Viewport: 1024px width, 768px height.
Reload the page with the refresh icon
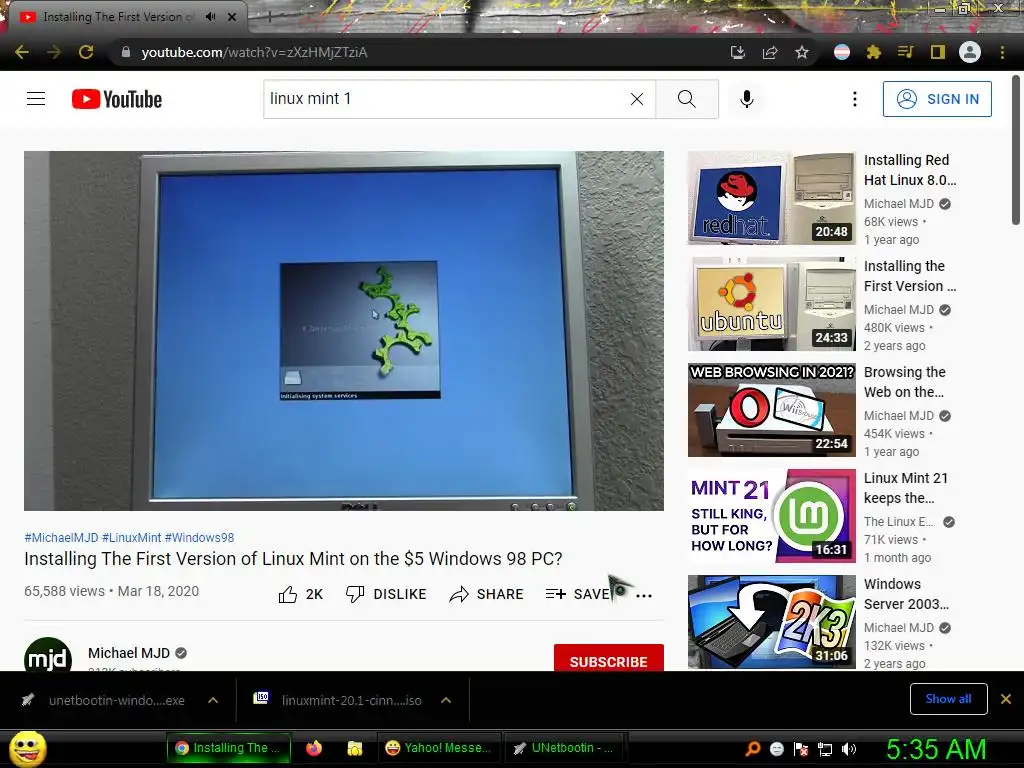(x=86, y=52)
